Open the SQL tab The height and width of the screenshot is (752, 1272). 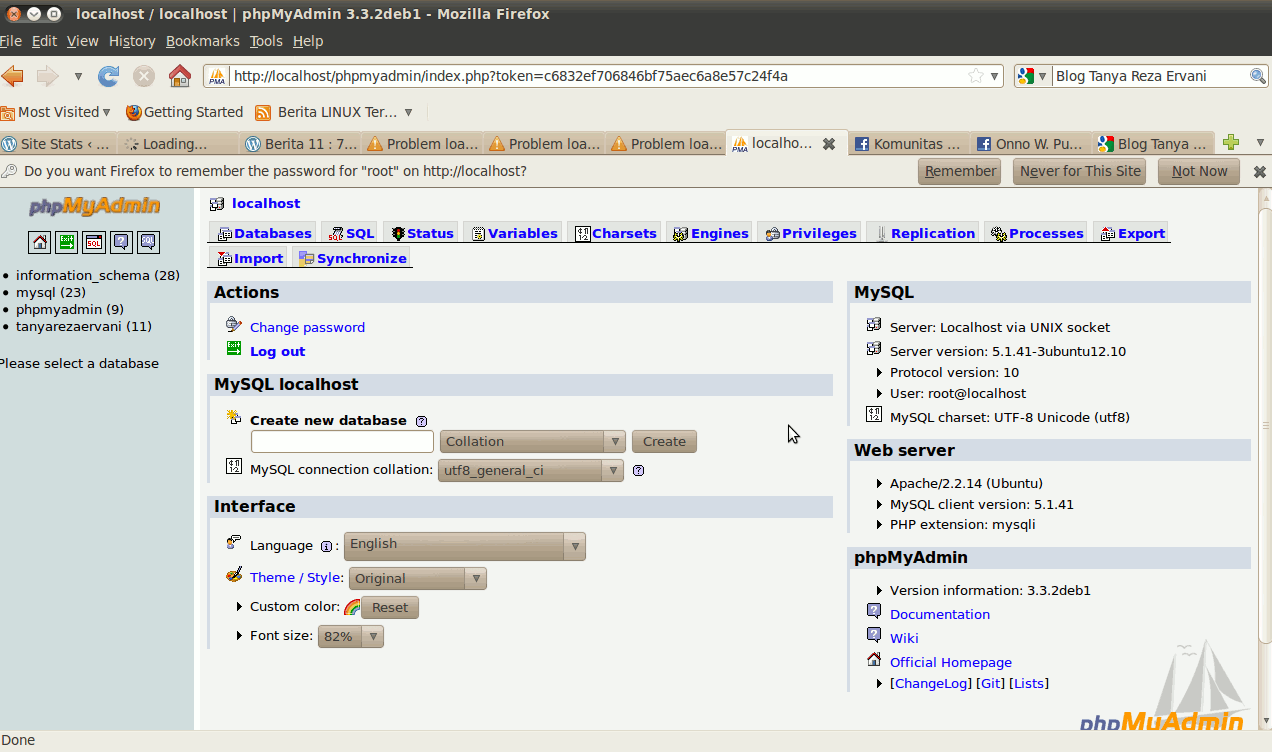(x=351, y=233)
